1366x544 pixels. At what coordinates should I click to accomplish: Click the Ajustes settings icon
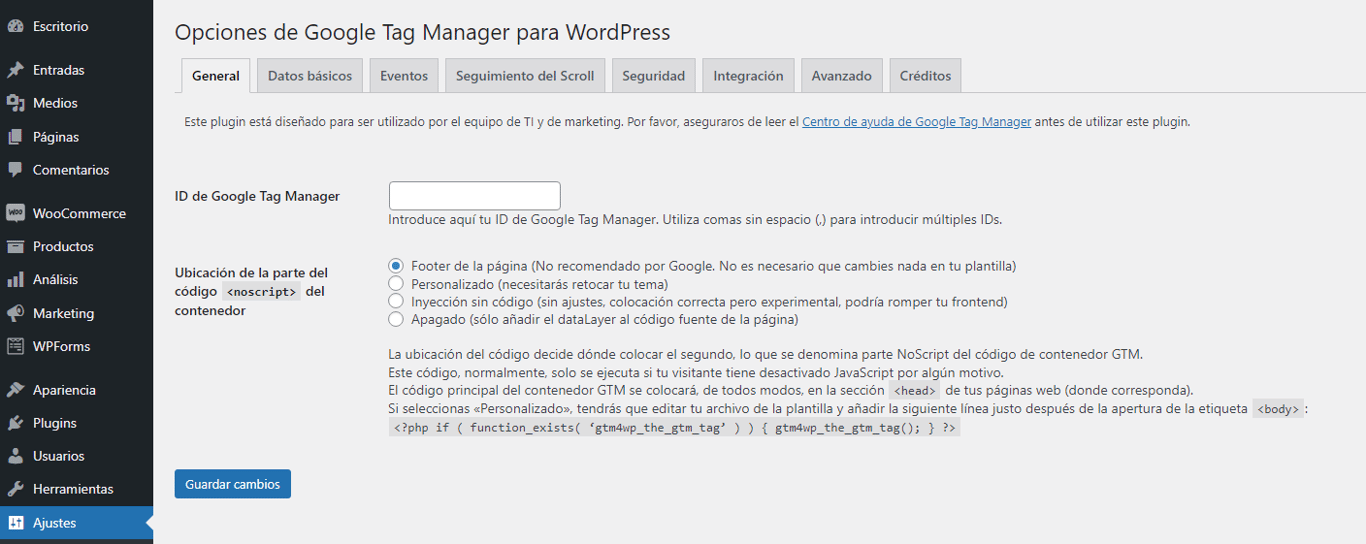(x=15, y=523)
